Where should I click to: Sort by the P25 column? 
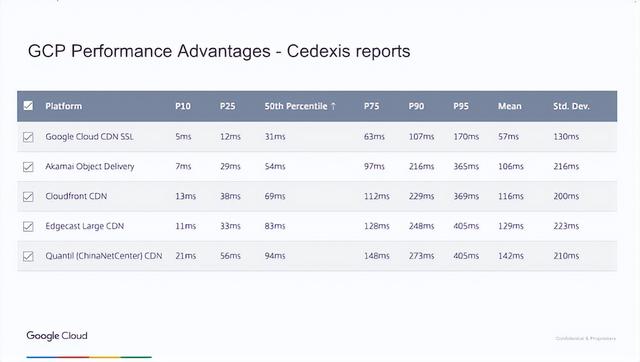(x=227, y=106)
